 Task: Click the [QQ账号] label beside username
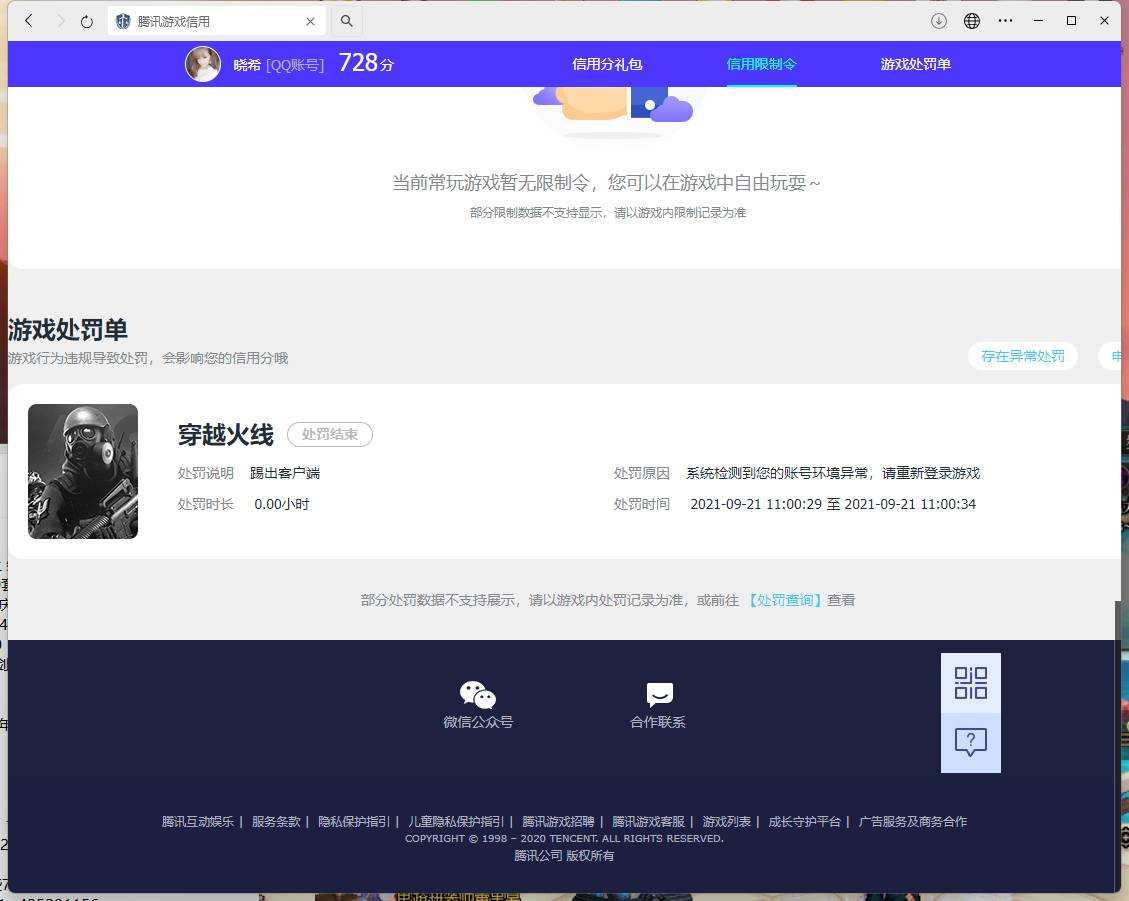(x=295, y=65)
